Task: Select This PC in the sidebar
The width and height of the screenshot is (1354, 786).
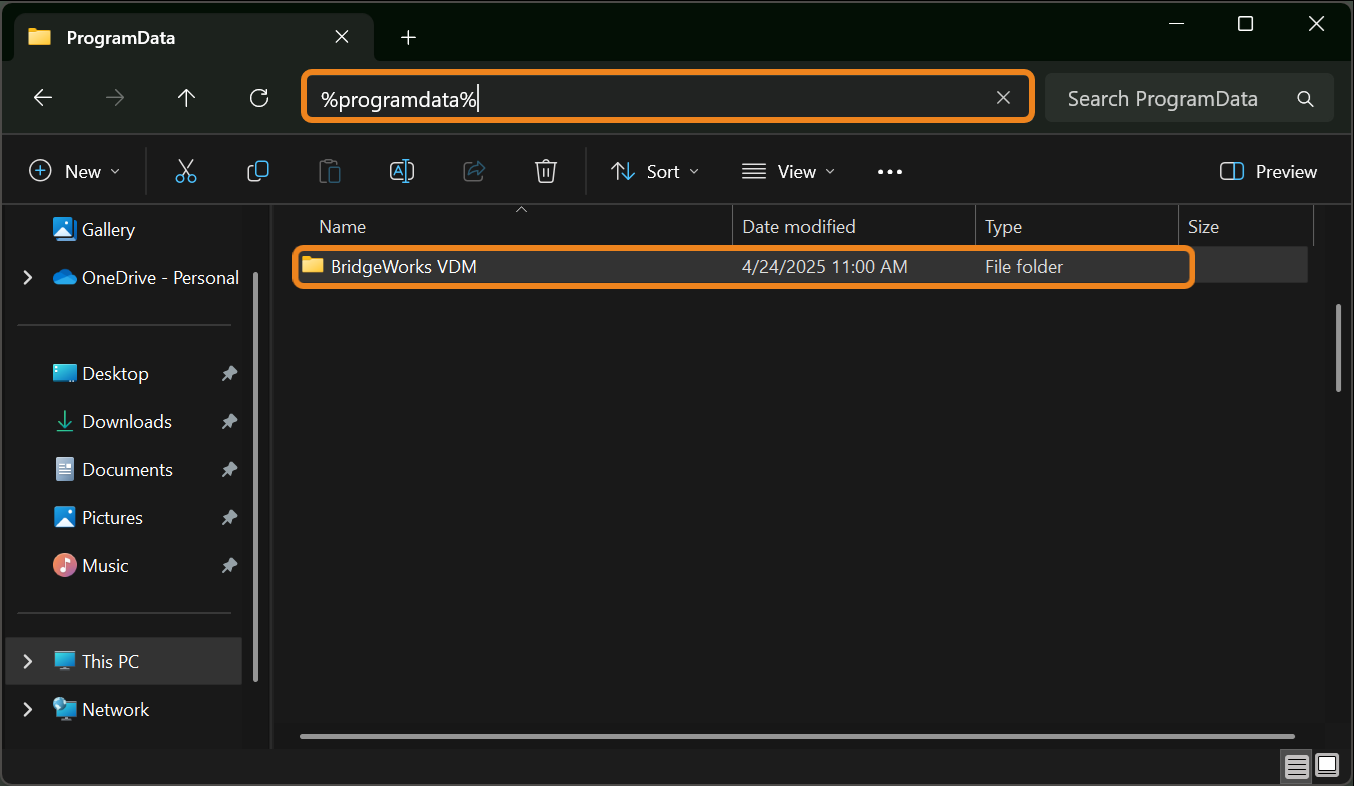Action: (x=124, y=661)
